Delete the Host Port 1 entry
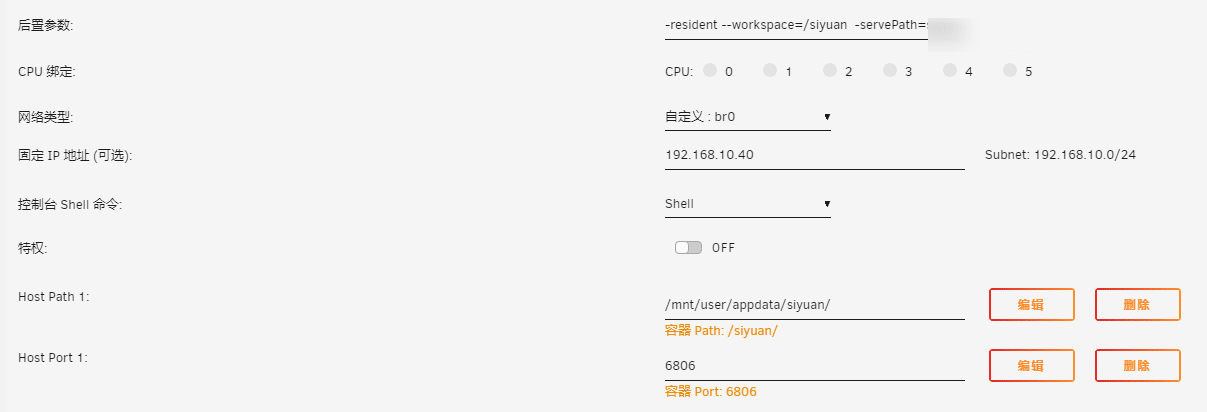Screen dimensions: 1207x412 coord(1137,365)
